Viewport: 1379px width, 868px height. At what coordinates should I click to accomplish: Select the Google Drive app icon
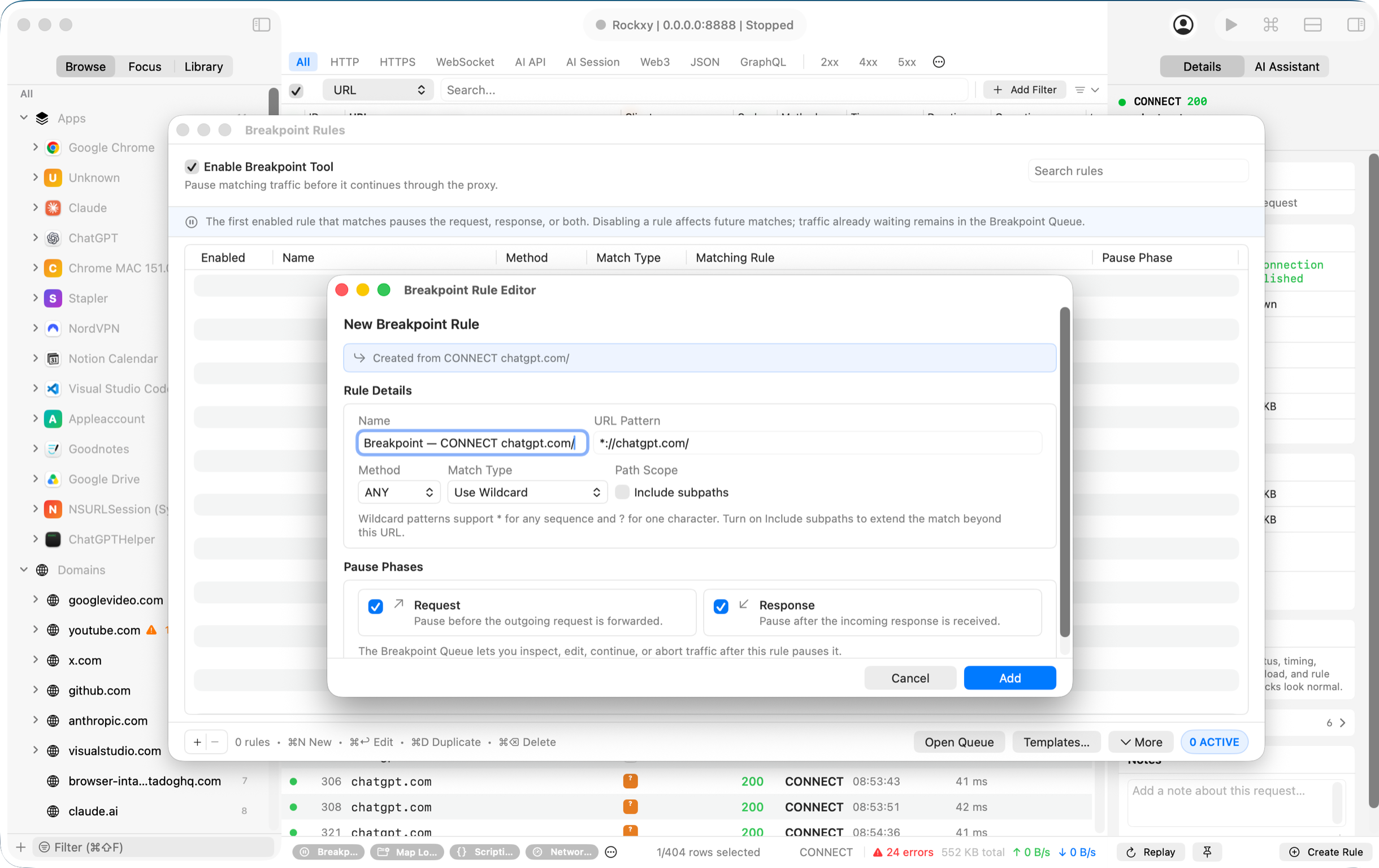point(53,479)
